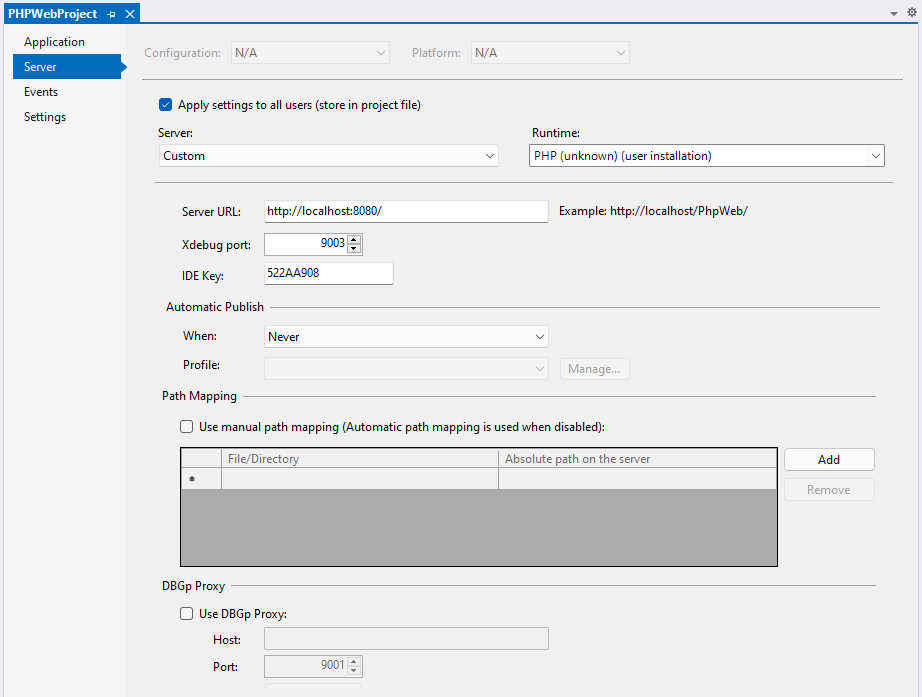Viewport: 922px width, 697px height.
Task: Uncheck Apply settings to all users
Action: (x=166, y=105)
